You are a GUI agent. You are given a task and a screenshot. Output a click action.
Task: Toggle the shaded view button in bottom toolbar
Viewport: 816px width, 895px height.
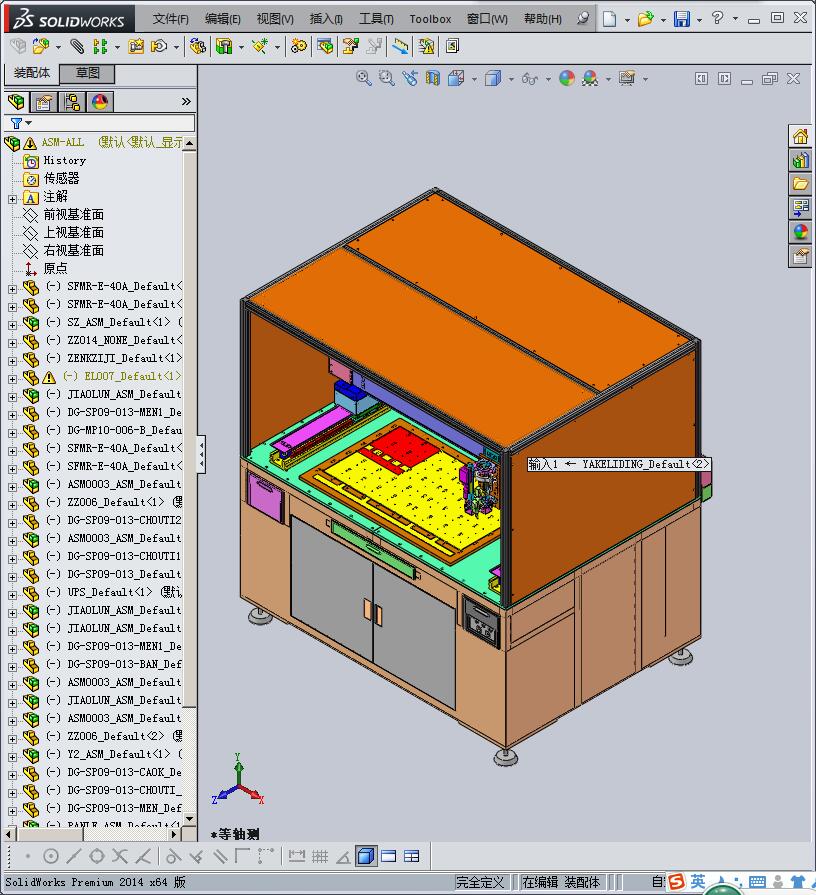pyautogui.click(x=365, y=856)
